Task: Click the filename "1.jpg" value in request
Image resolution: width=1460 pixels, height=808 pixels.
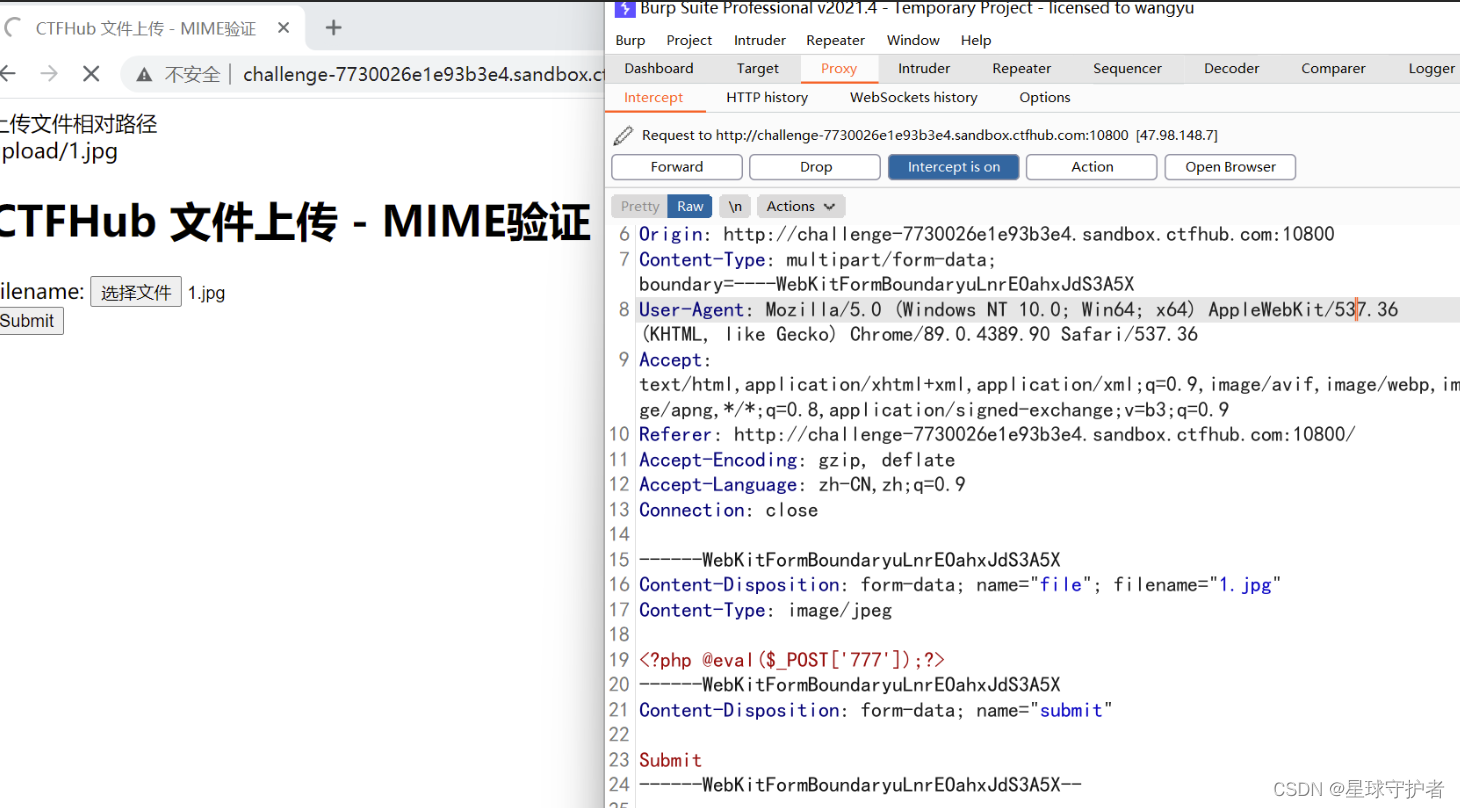Action: [1245, 585]
